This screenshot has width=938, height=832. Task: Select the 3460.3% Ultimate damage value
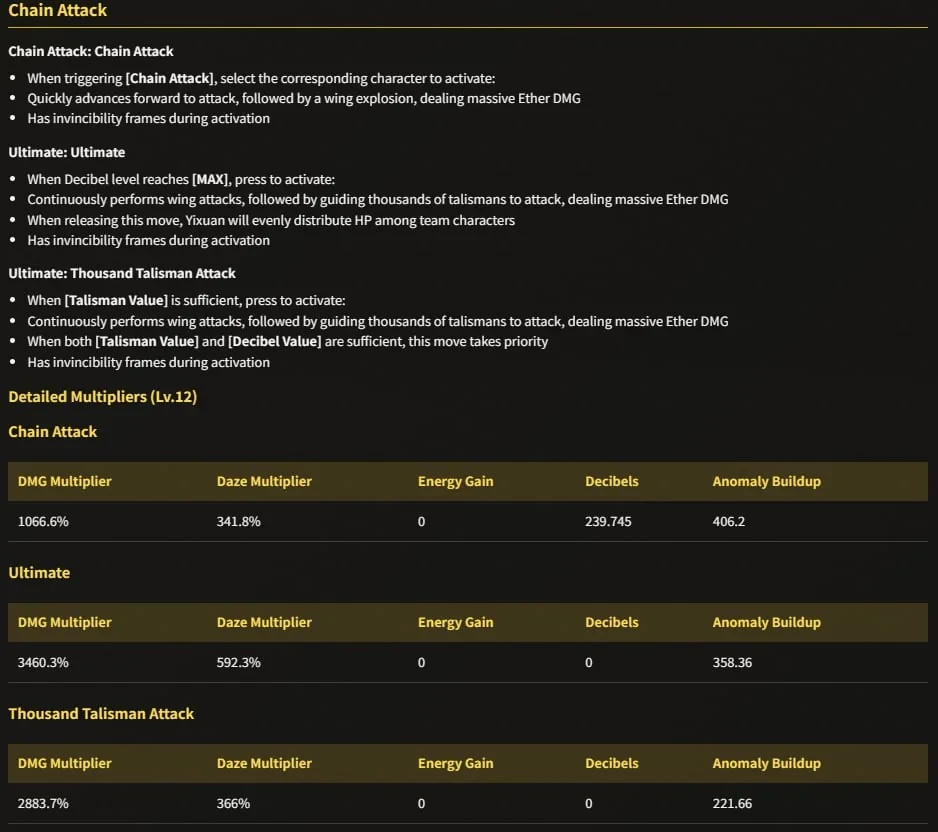(43, 663)
